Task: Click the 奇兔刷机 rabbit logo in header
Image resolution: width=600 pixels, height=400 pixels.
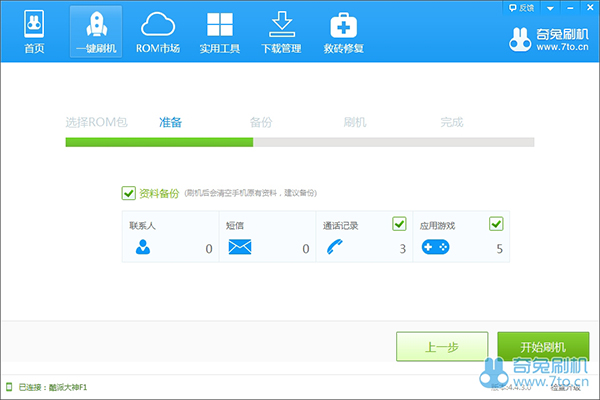Action: click(520, 39)
